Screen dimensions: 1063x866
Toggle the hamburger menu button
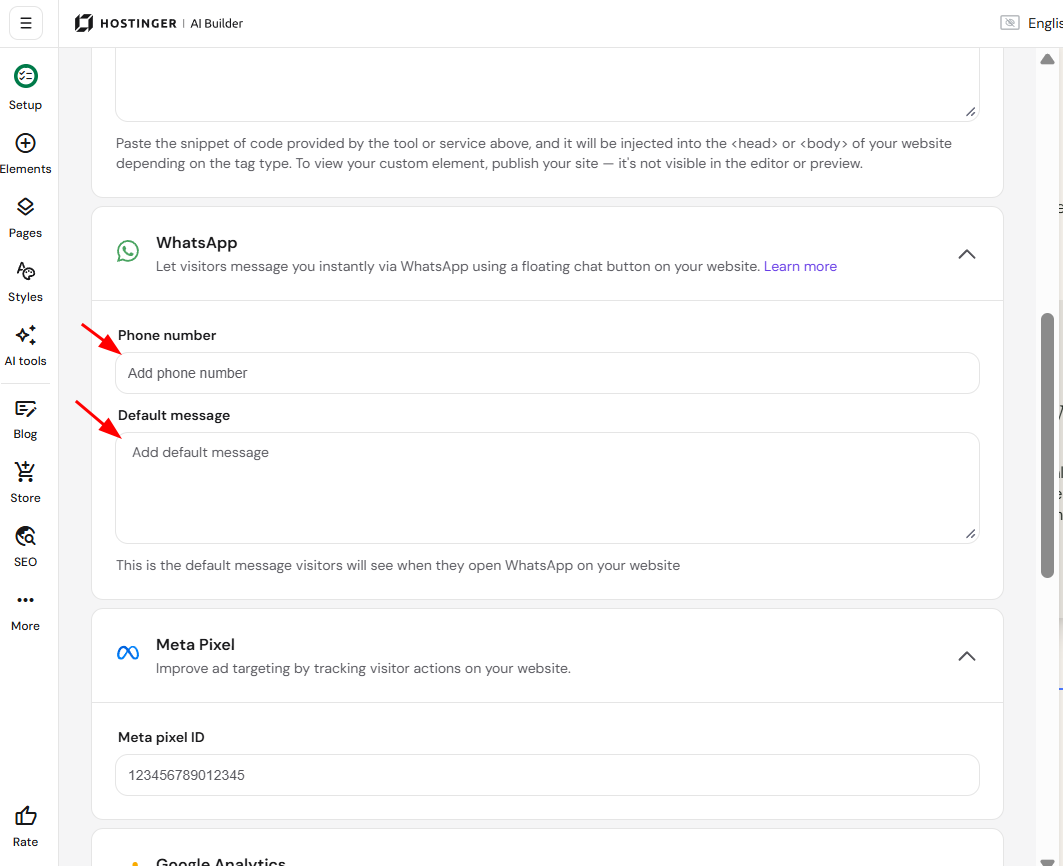pyautogui.click(x=26, y=23)
